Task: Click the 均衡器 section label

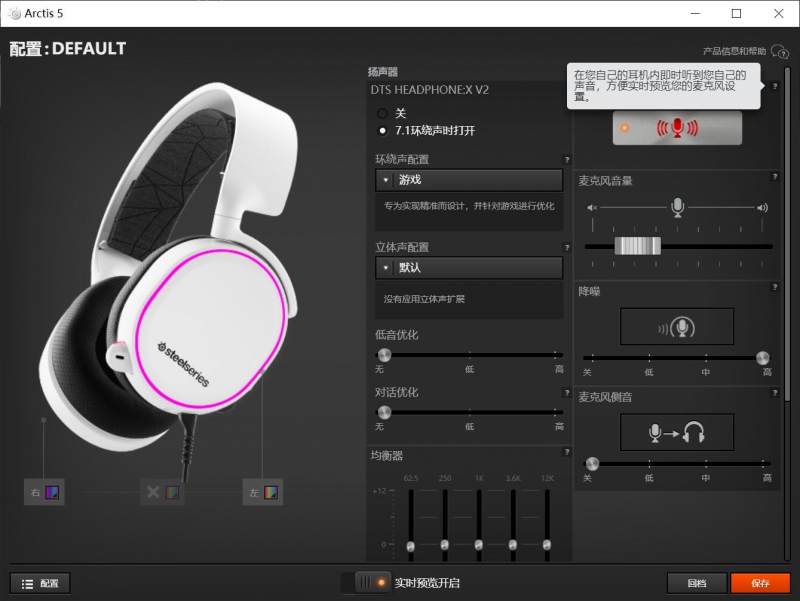Action: pyautogui.click(x=387, y=456)
